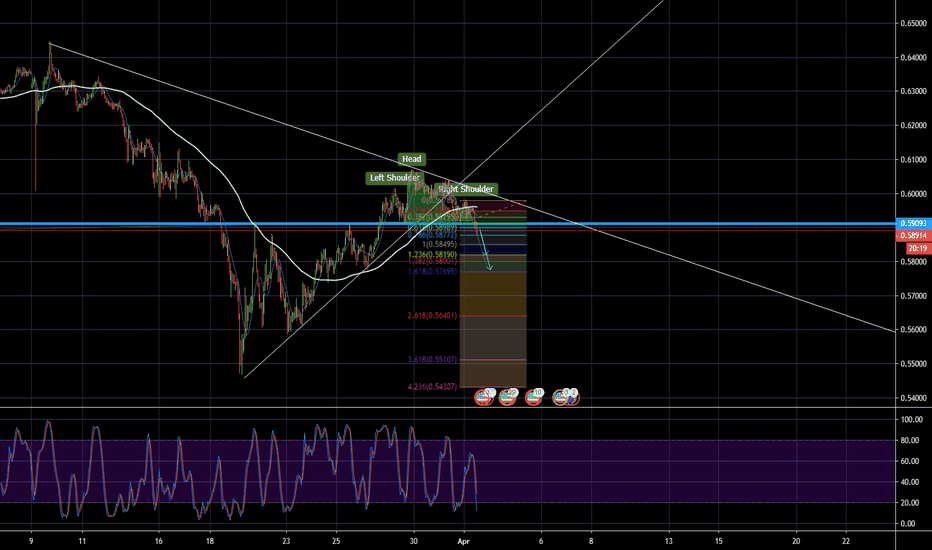Click the Apr label on time axis
Image resolution: width=932 pixels, height=550 pixels.
pos(464,541)
